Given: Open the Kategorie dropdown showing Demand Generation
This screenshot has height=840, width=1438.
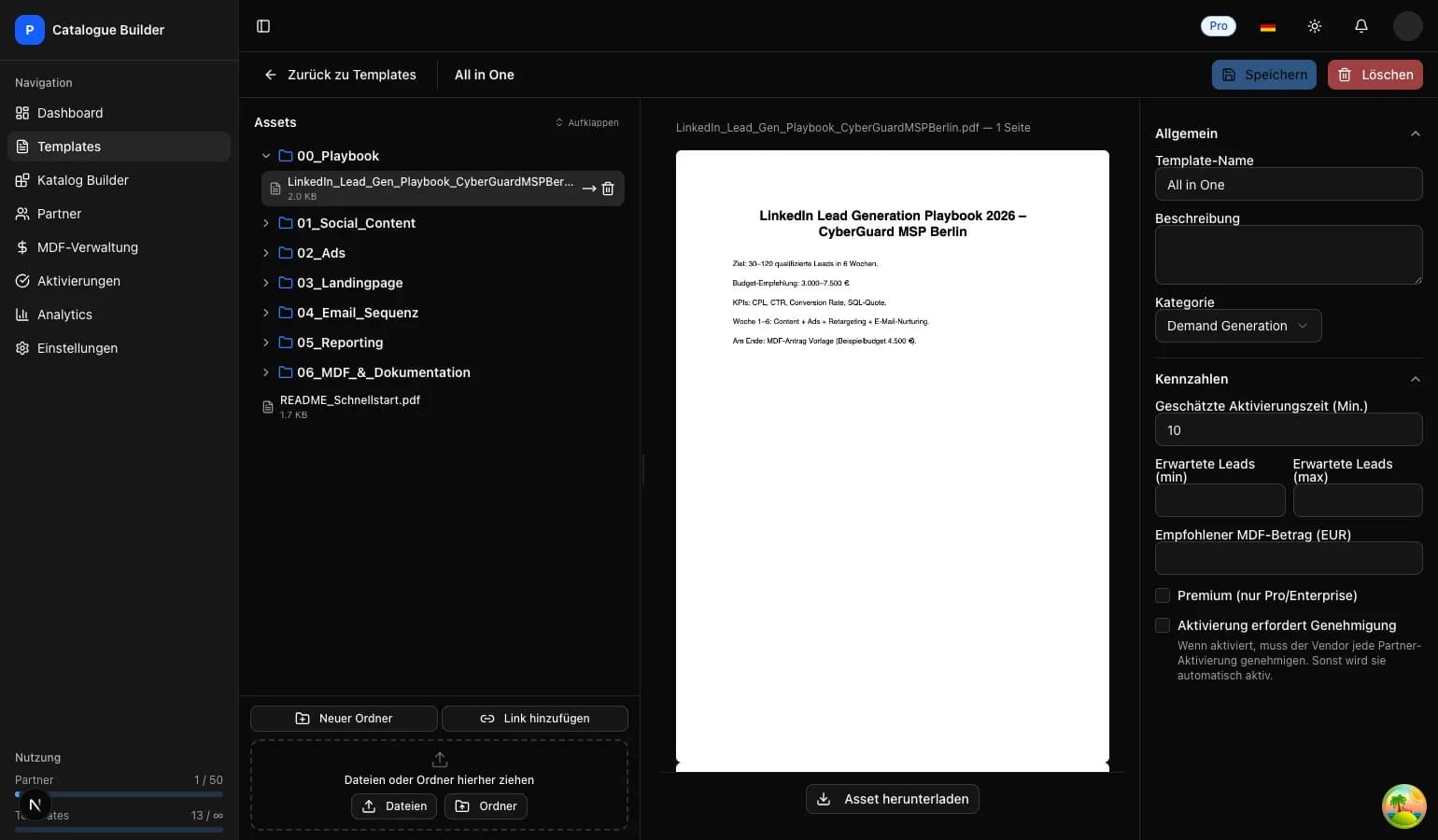Looking at the screenshot, I should coord(1237,326).
